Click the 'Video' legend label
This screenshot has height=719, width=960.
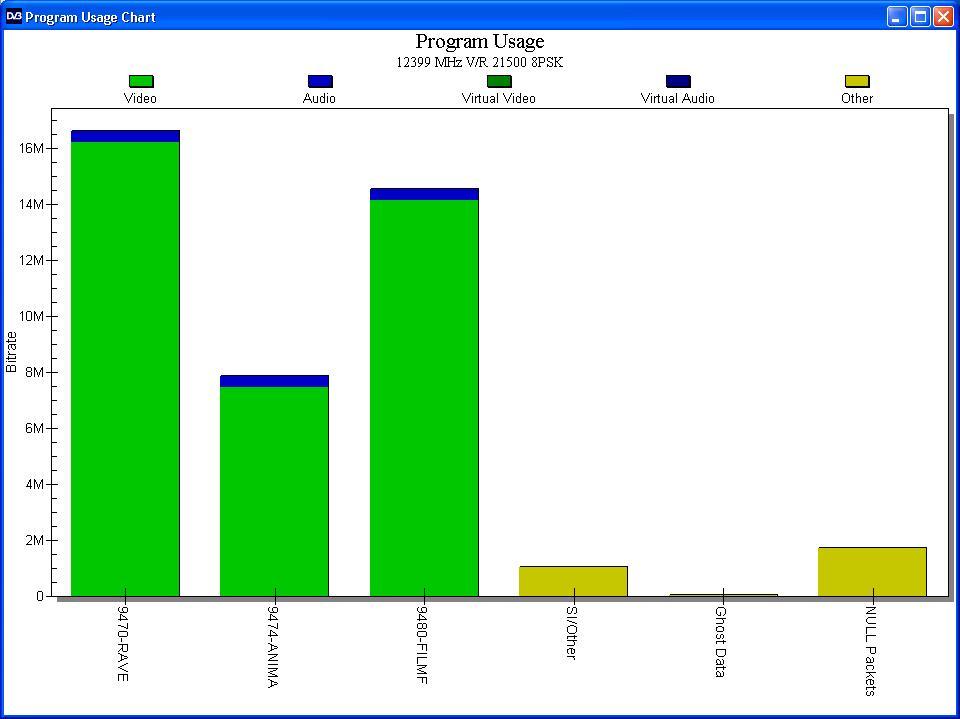(x=140, y=99)
